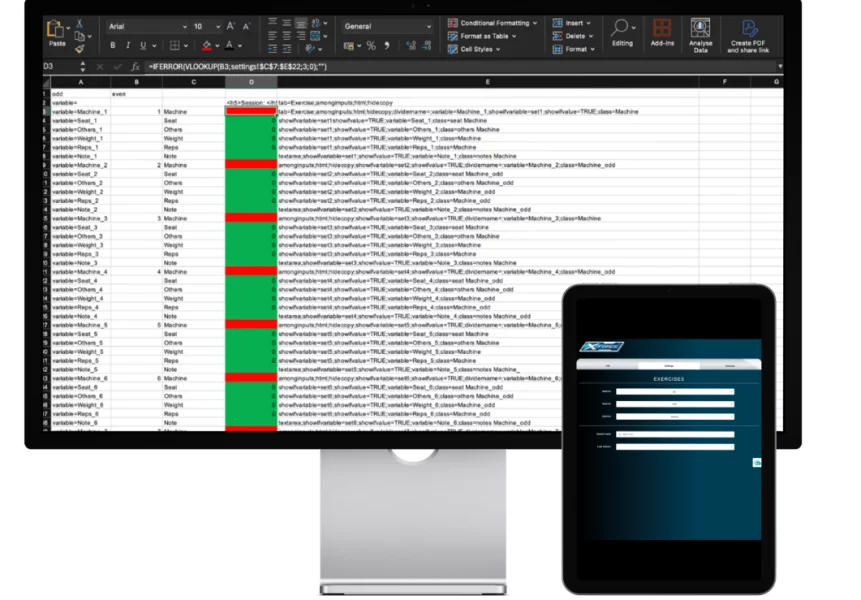Select the cell reading variable=Weight_3

coord(81,245)
